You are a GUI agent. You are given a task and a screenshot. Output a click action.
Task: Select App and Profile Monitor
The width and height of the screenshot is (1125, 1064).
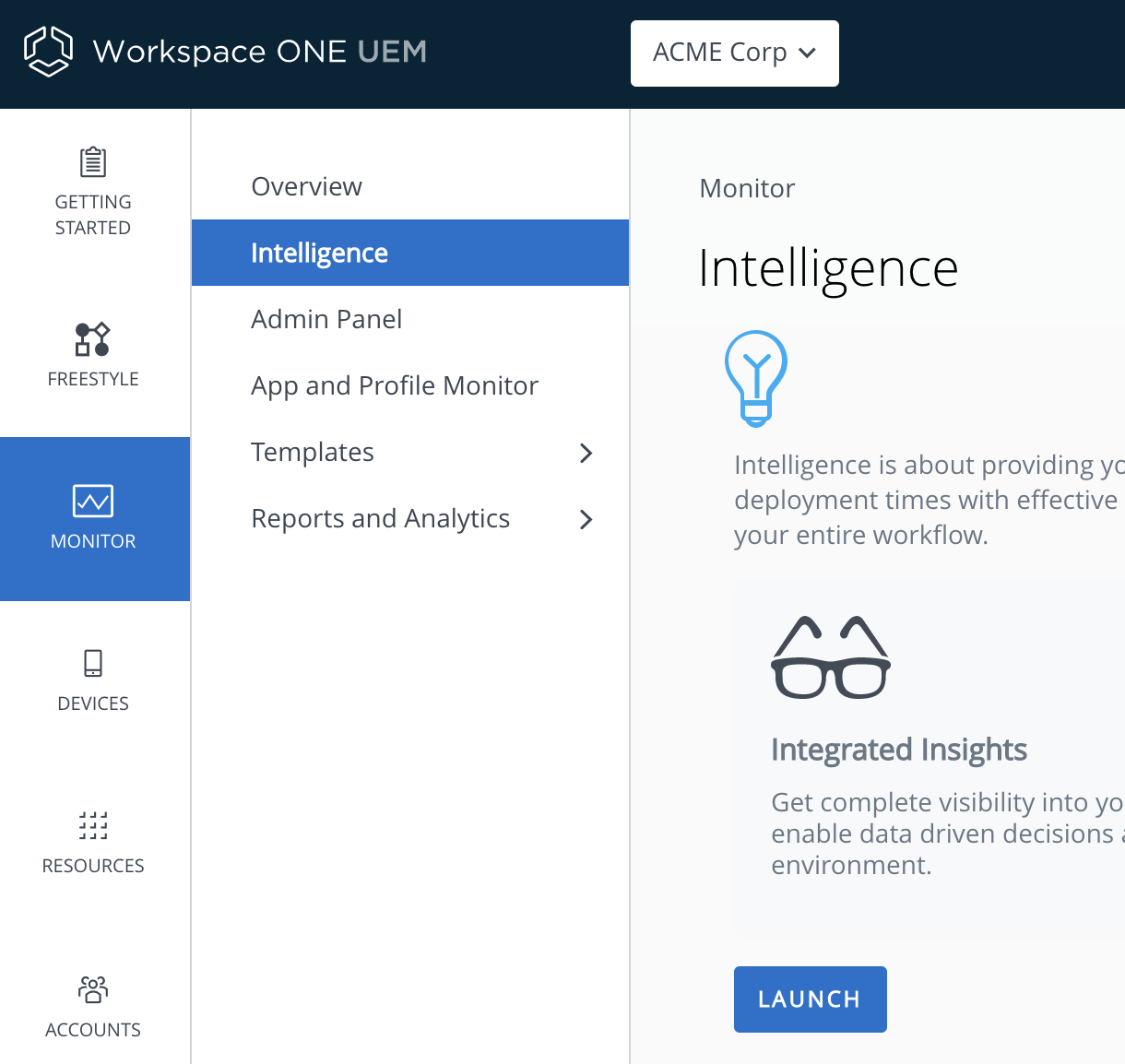coord(395,385)
